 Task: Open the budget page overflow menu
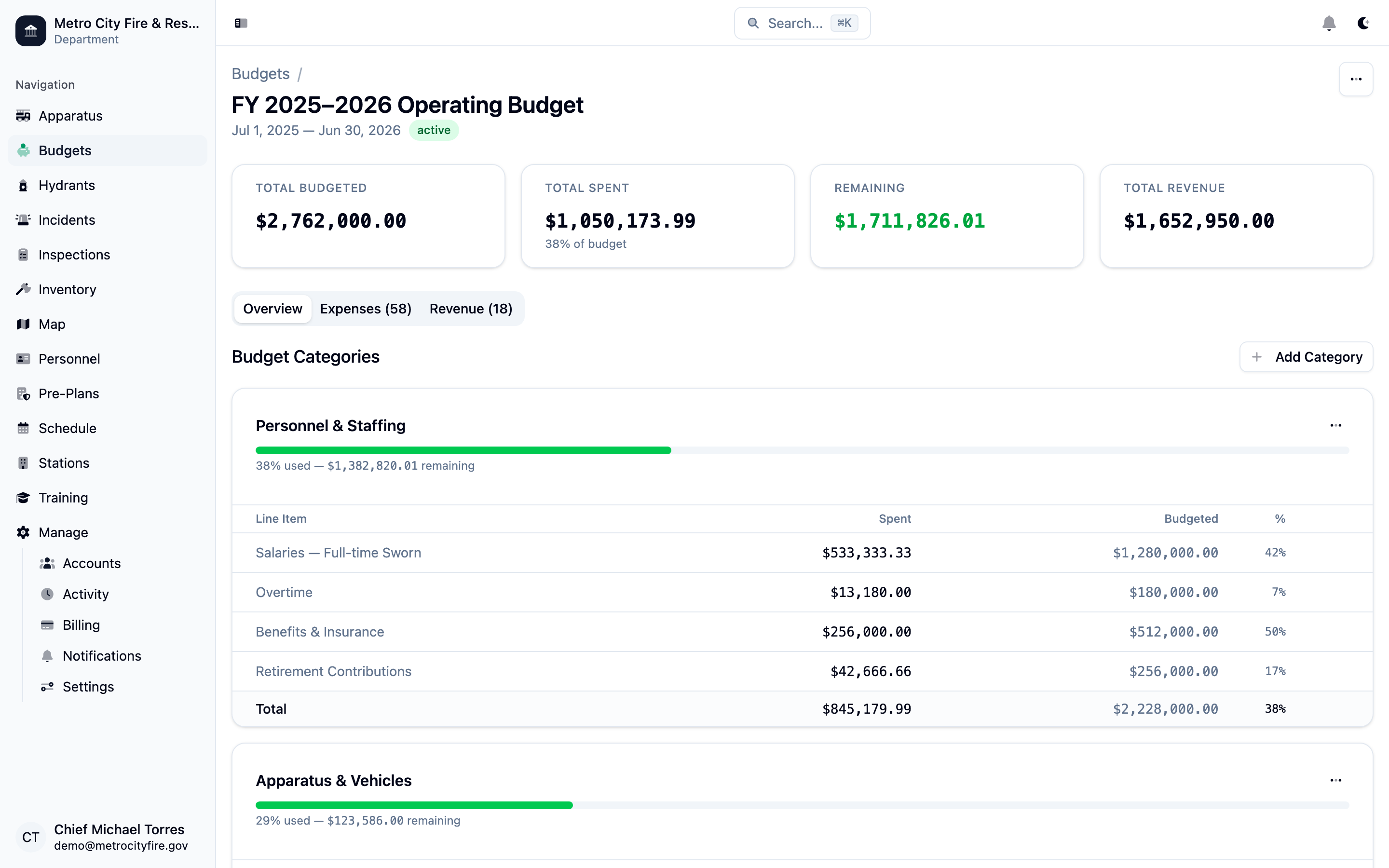click(x=1356, y=79)
